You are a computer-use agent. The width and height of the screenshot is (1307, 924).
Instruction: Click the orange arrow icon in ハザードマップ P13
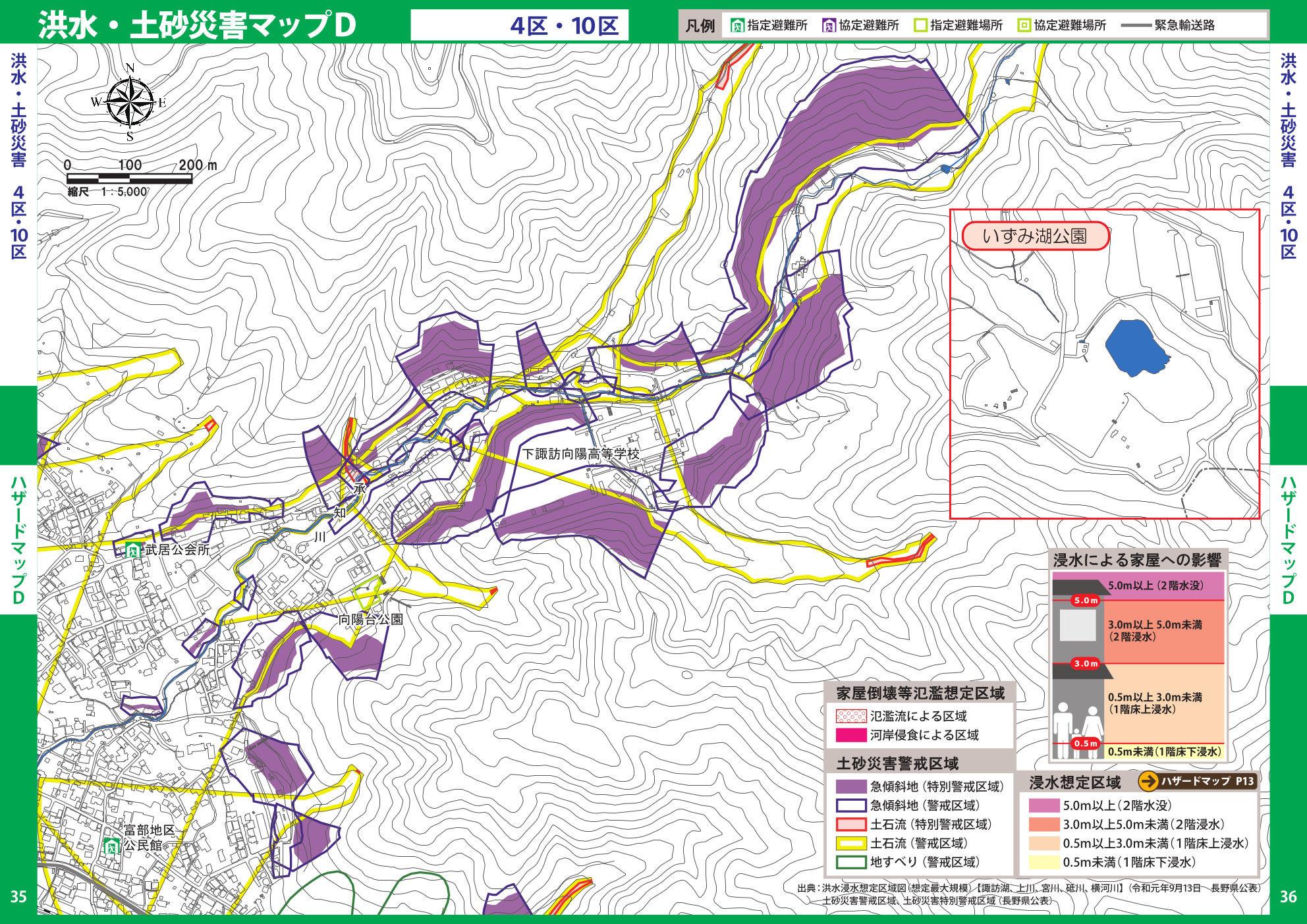[x=1148, y=781]
